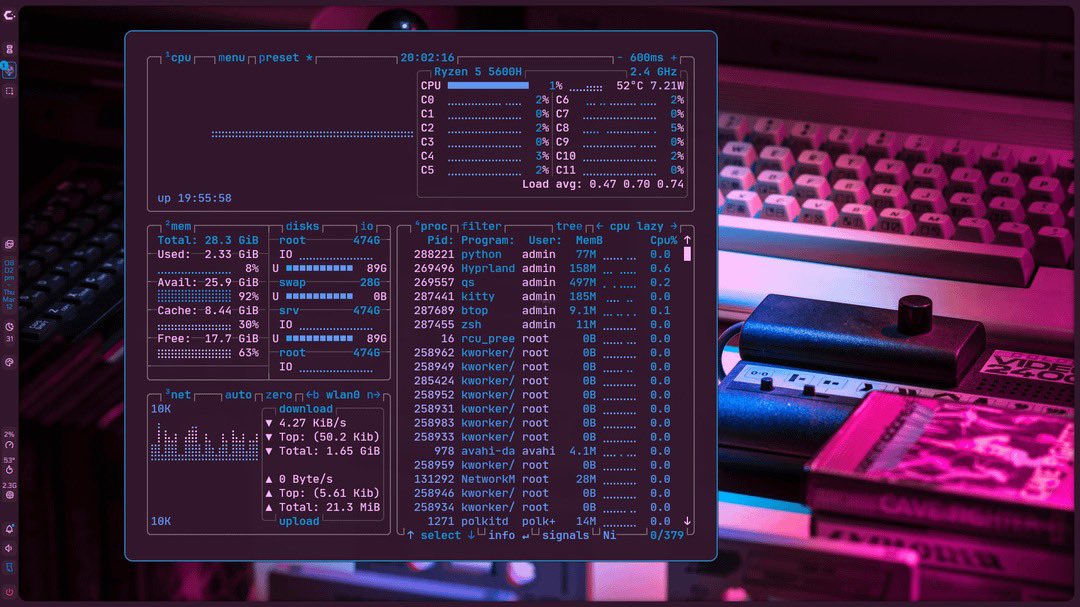Image resolution: width=1080 pixels, height=607 pixels.
Task: Select the NetworkM process row
Action: 542,479
